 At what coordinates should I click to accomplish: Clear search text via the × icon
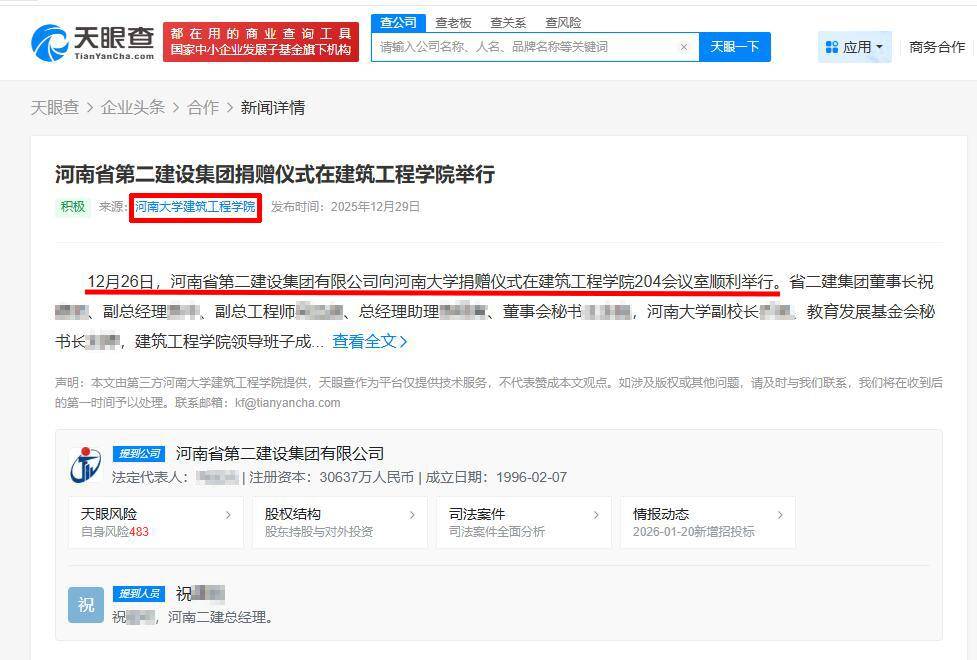click(684, 47)
